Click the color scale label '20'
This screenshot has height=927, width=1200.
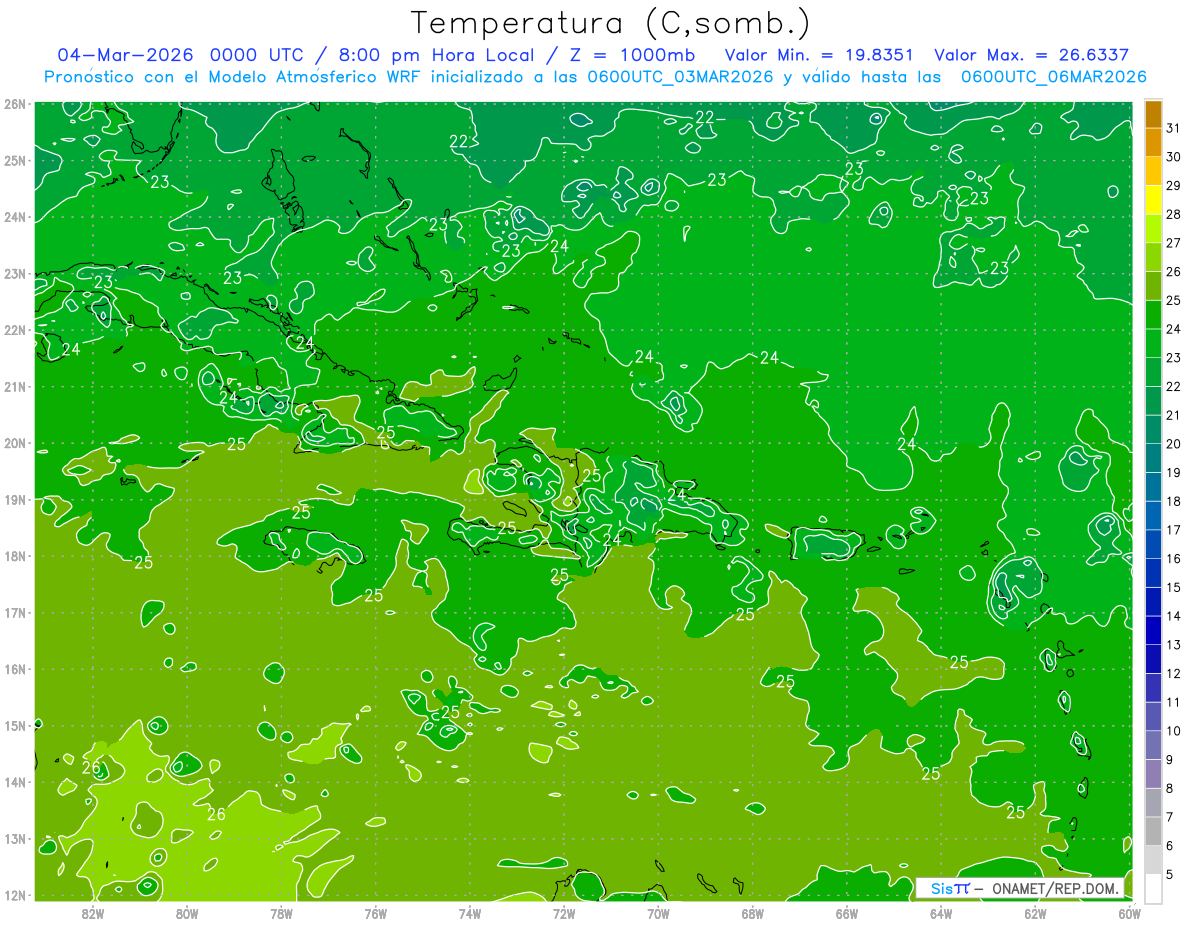[x=1174, y=444]
